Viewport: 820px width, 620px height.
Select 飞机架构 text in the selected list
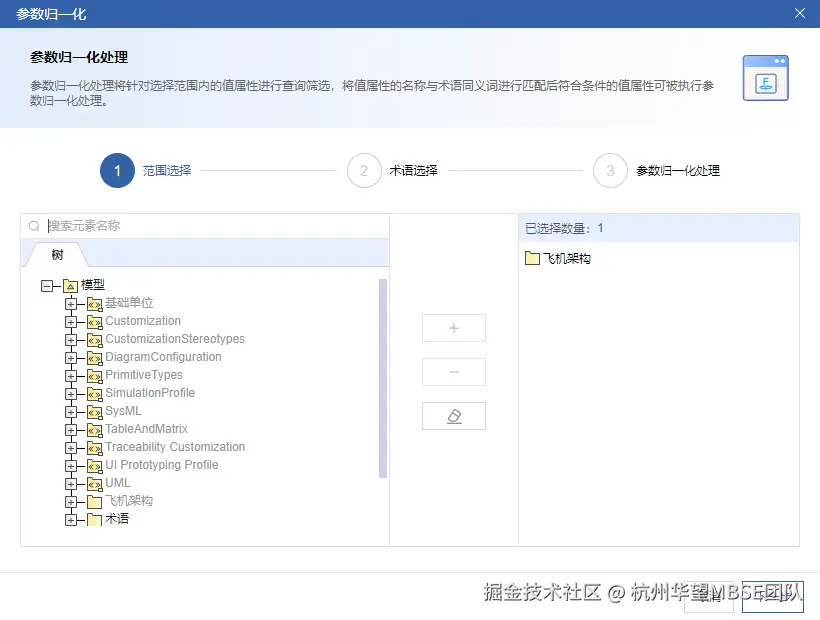click(567, 258)
